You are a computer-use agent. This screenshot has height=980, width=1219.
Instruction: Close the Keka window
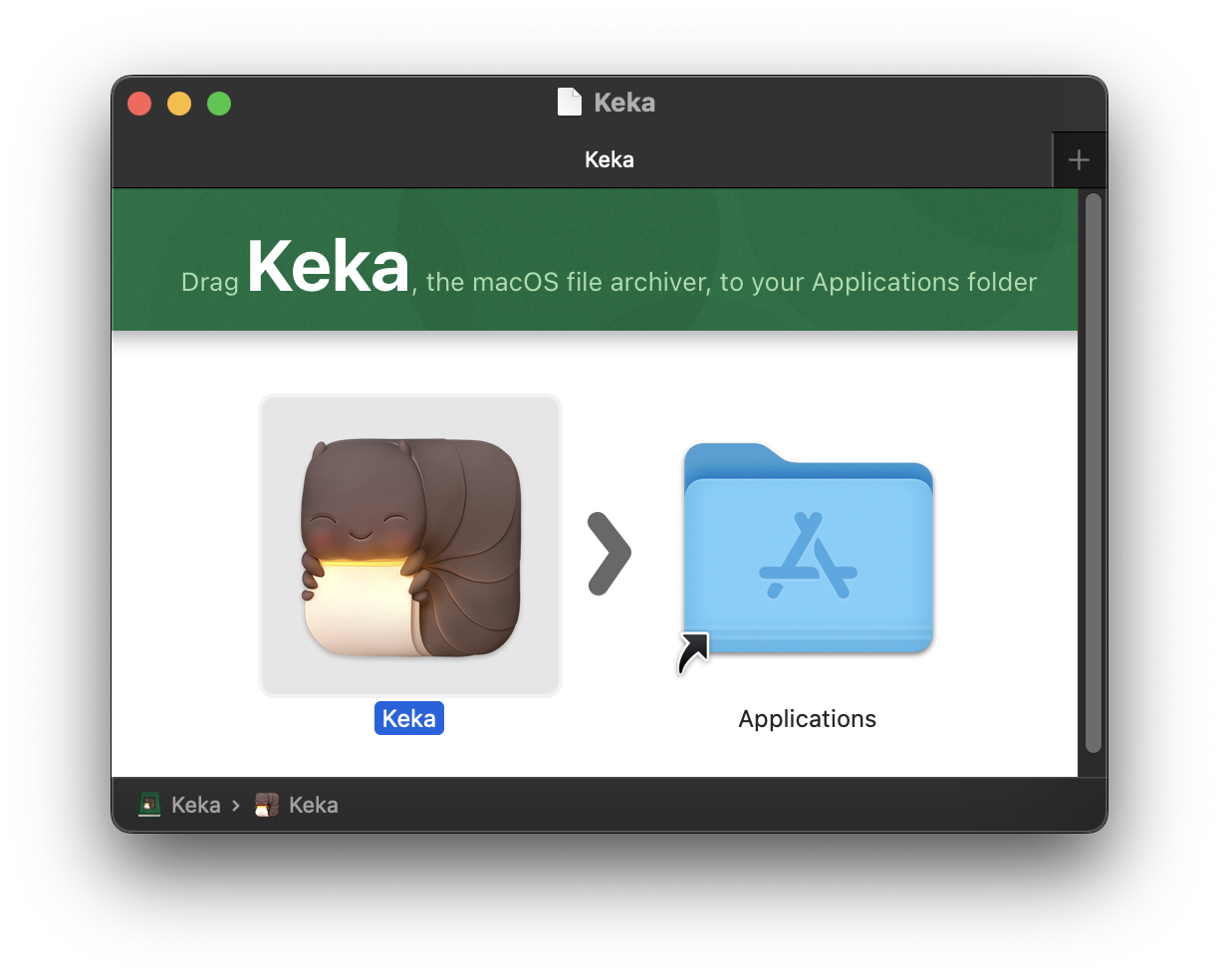pyautogui.click(x=139, y=104)
